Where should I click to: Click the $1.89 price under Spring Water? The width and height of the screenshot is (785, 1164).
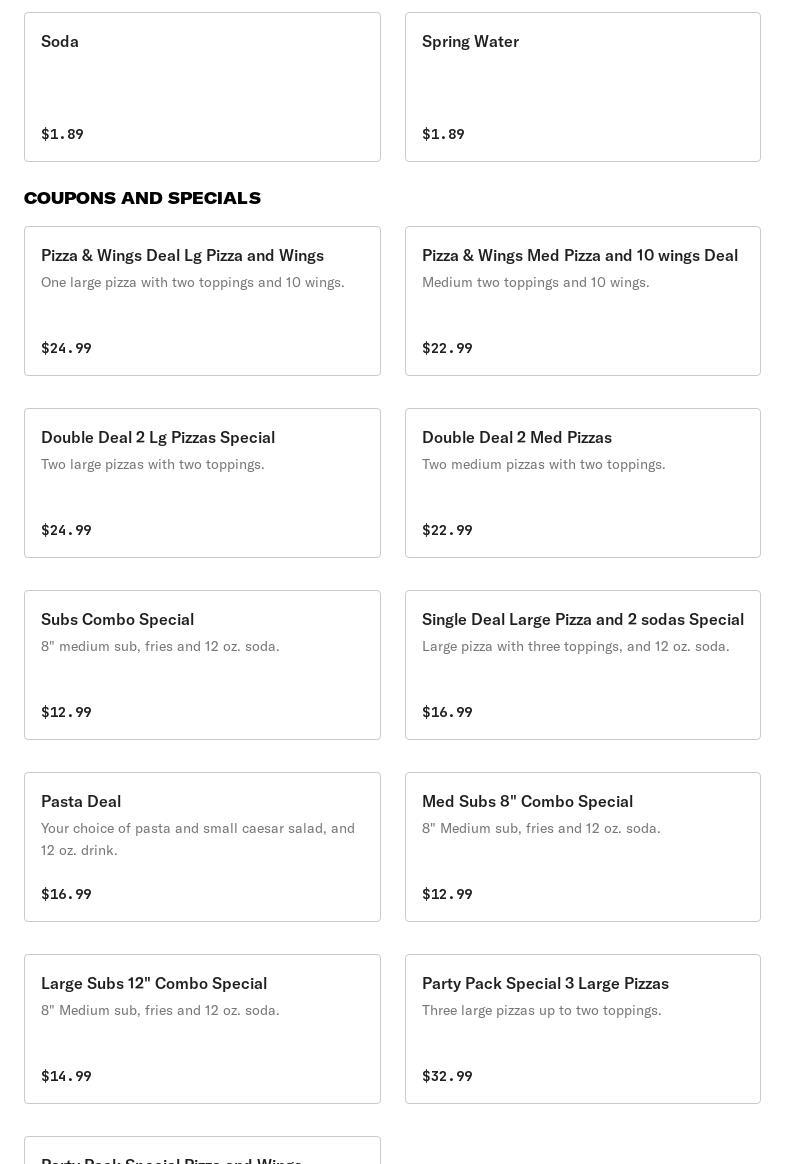(x=443, y=134)
